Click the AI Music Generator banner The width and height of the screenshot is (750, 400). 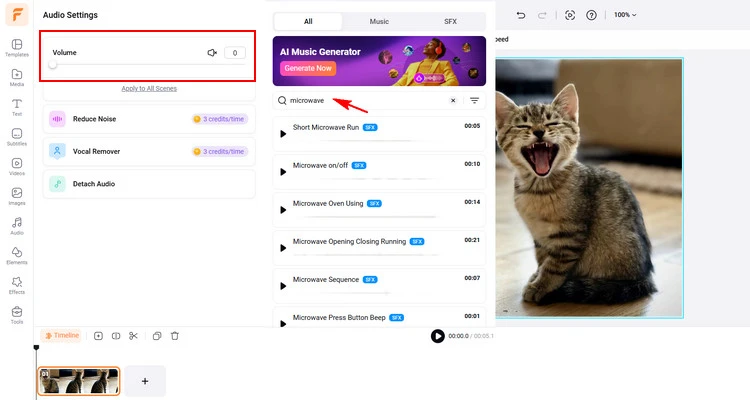pyautogui.click(x=379, y=61)
